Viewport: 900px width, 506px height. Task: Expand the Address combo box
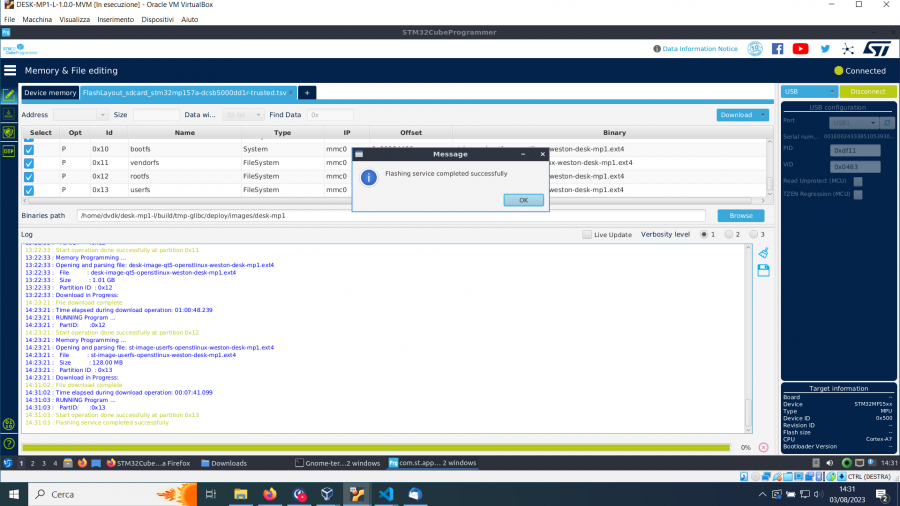(101, 115)
